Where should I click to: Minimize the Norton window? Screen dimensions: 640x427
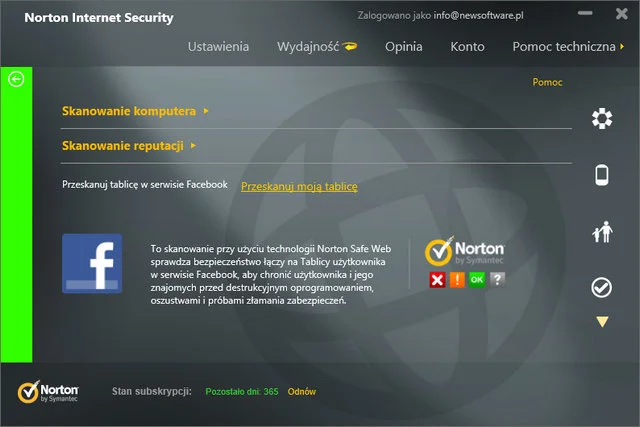[585, 13]
